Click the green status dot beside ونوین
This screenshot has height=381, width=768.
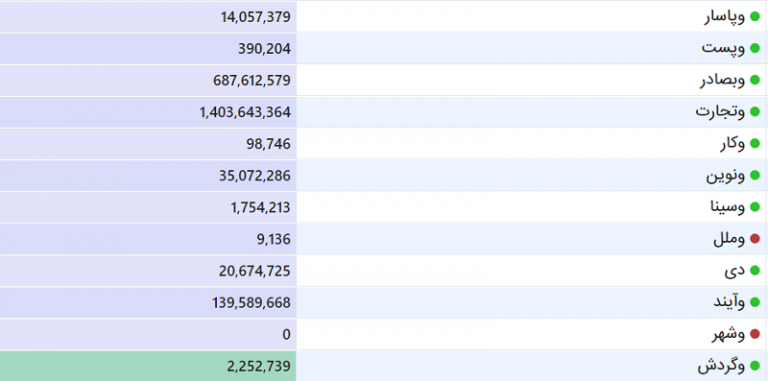pyautogui.click(x=755, y=175)
